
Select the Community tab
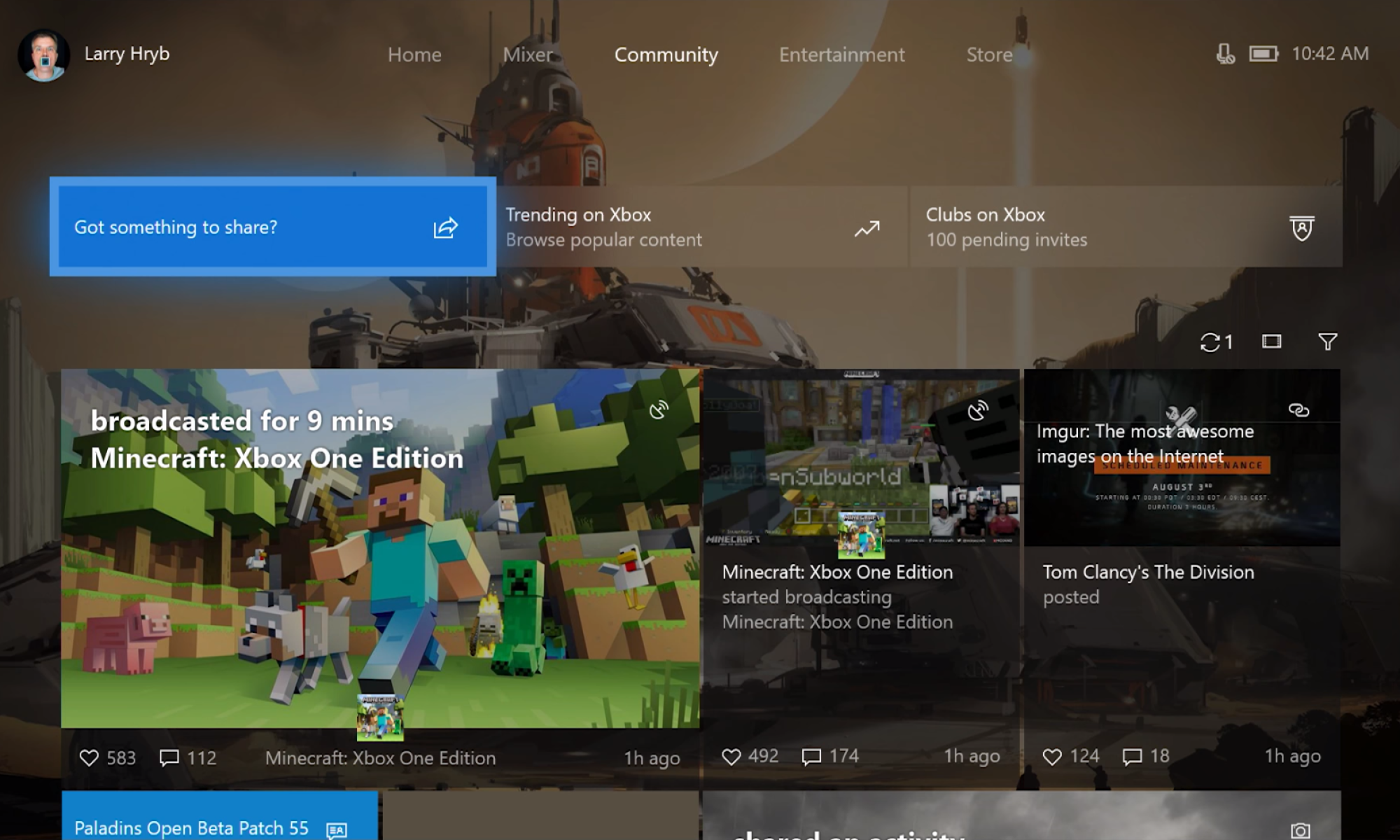[666, 55]
